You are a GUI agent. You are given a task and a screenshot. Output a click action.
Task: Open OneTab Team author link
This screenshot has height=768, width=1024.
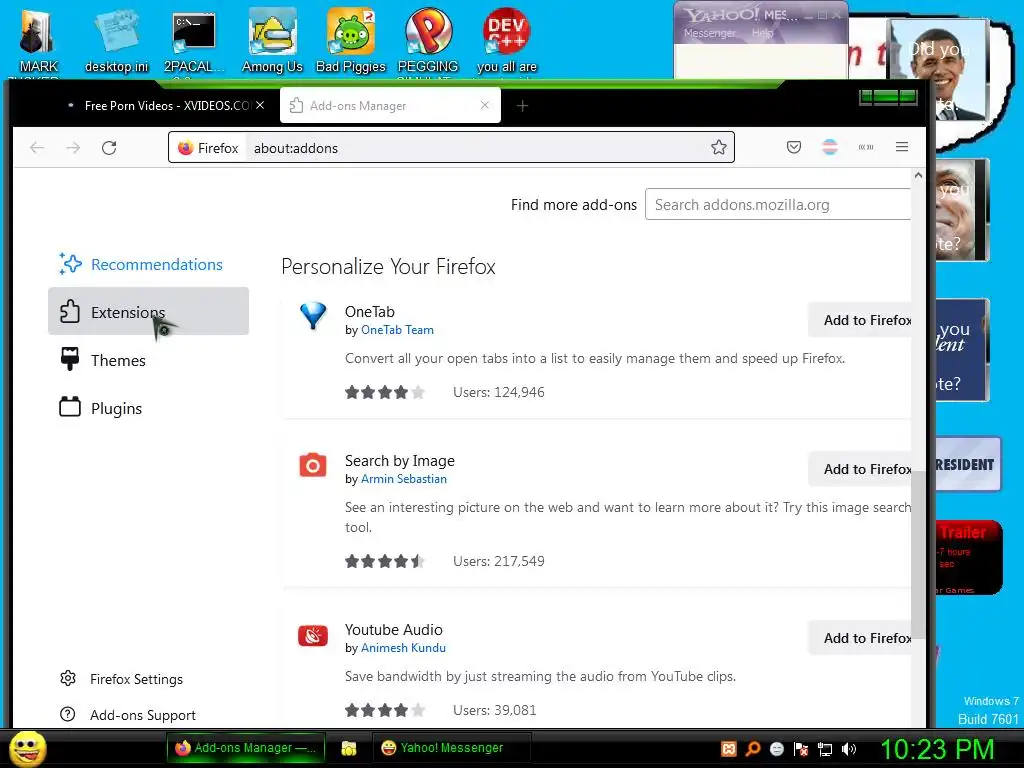pos(397,330)
